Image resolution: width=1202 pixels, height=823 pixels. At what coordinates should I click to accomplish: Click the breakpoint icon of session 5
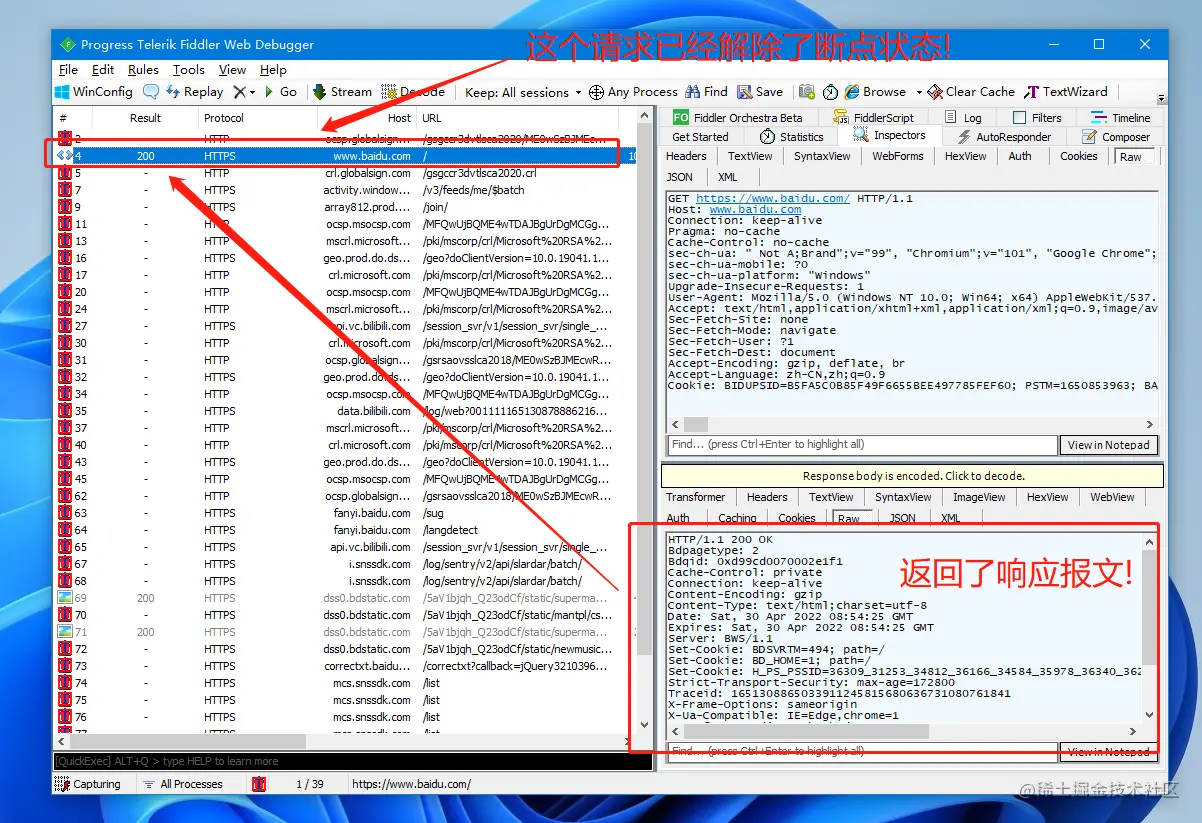(64, 173)
